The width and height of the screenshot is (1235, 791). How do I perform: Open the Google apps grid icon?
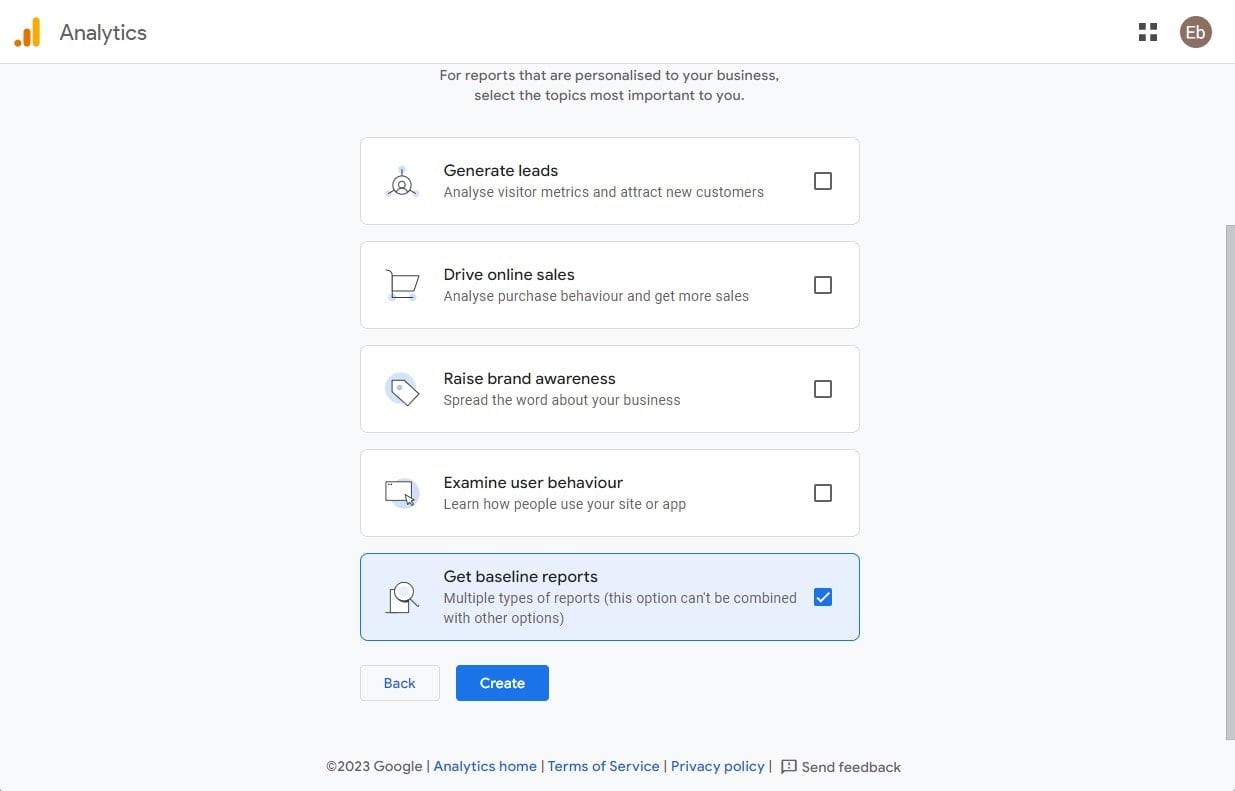click(x=1148, y=32)
